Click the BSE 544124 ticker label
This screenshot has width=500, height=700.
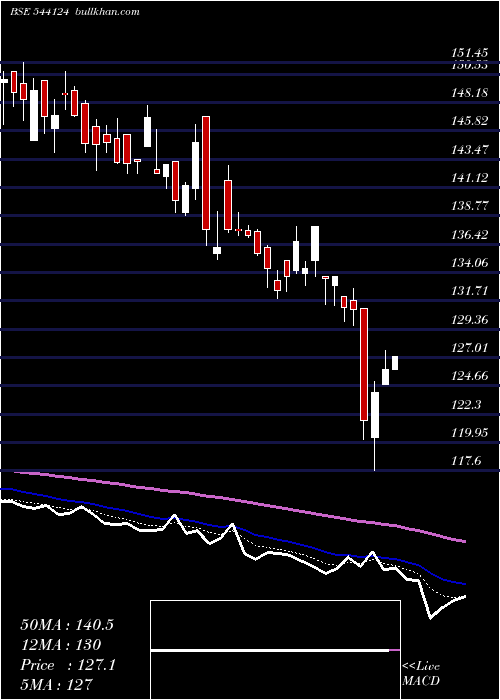(x=39, y=12)
